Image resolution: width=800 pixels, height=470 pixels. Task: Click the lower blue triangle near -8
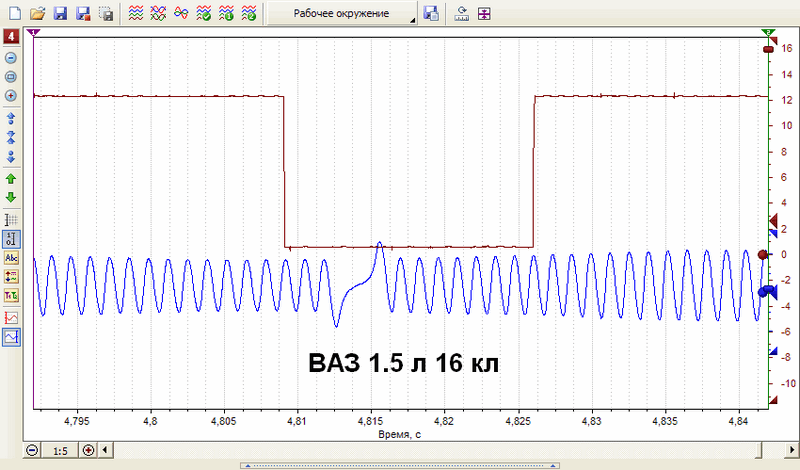pos(772,351)
